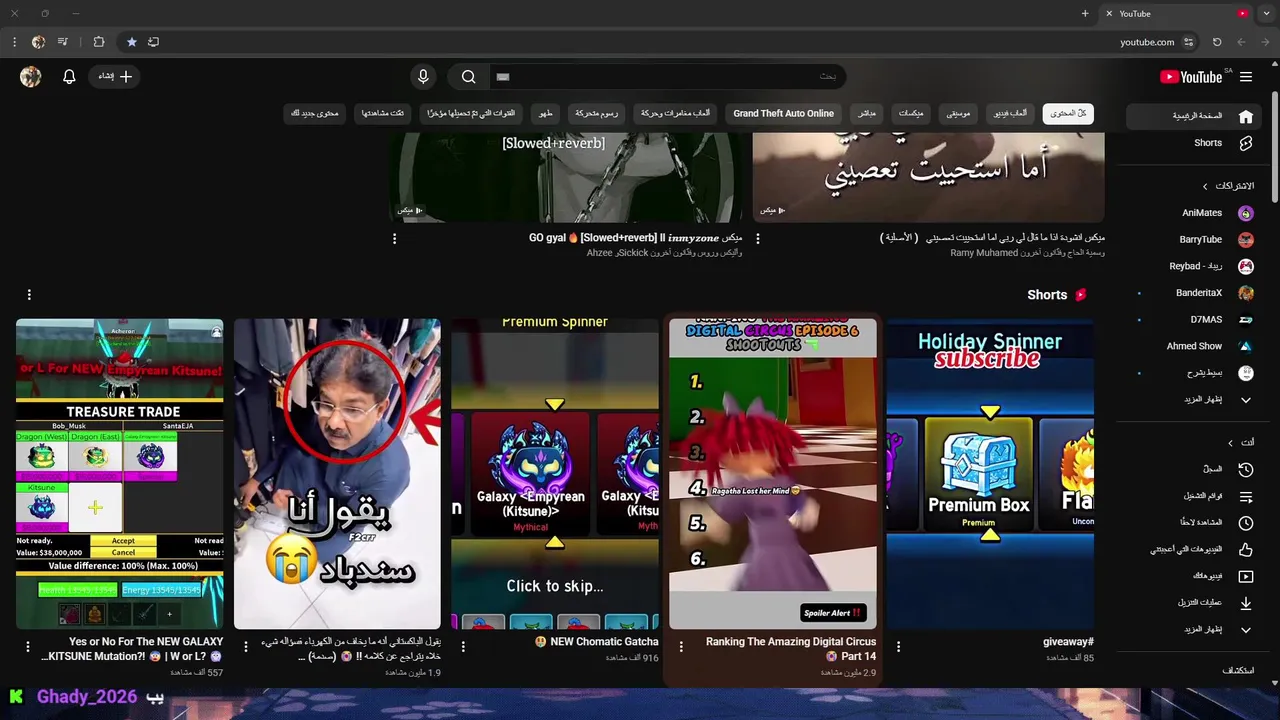
Task: Open History (السجل) in sidebar
Action: pos(1195,469)
